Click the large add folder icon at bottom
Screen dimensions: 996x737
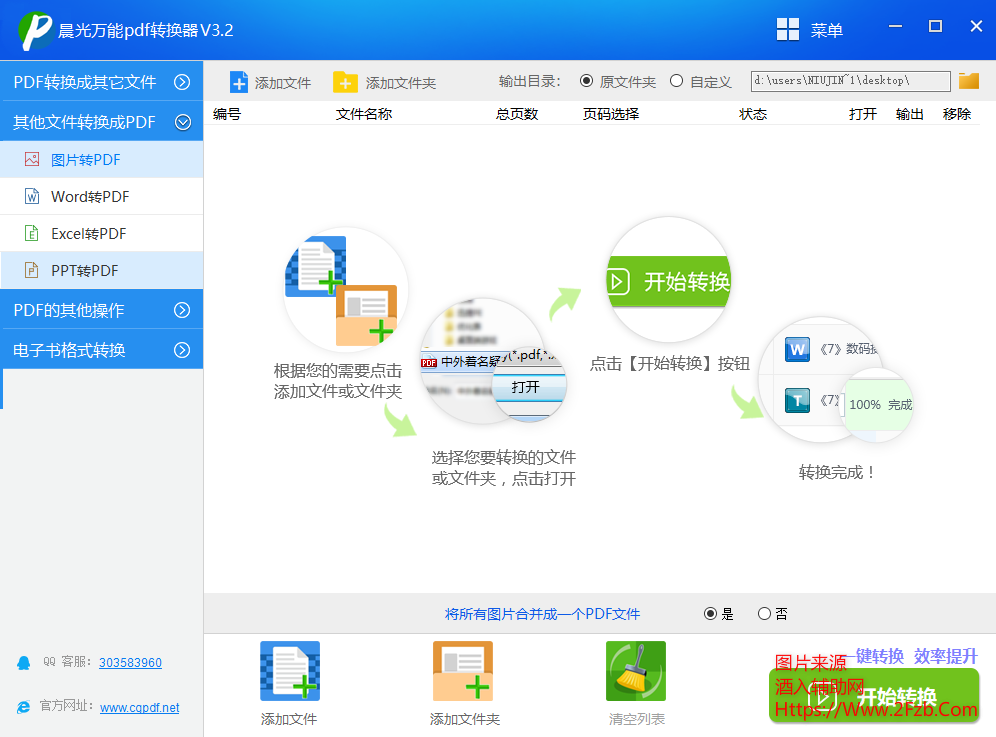[463, 671]
